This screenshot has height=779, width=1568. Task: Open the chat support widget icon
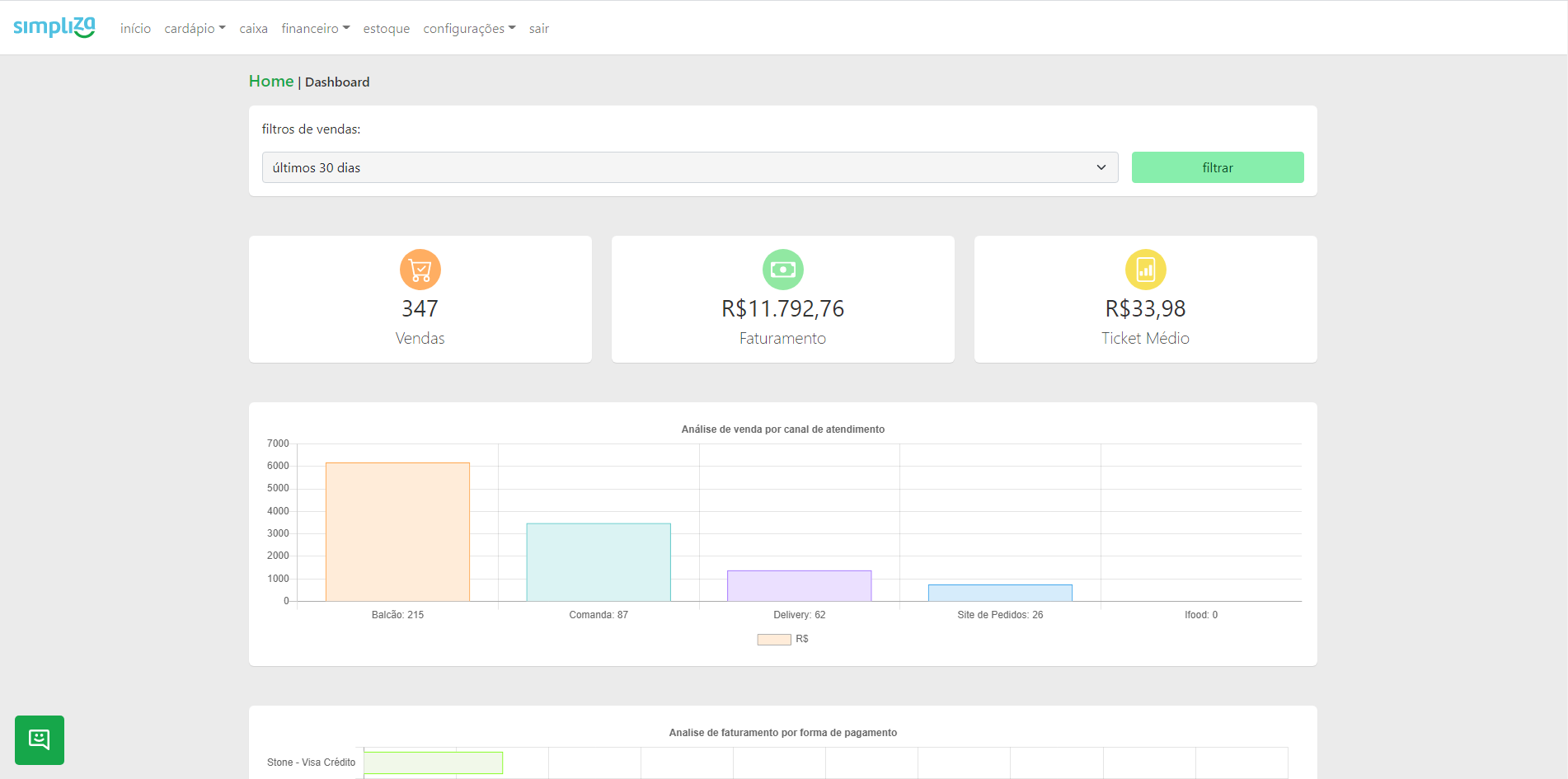[x=40, y=739]
